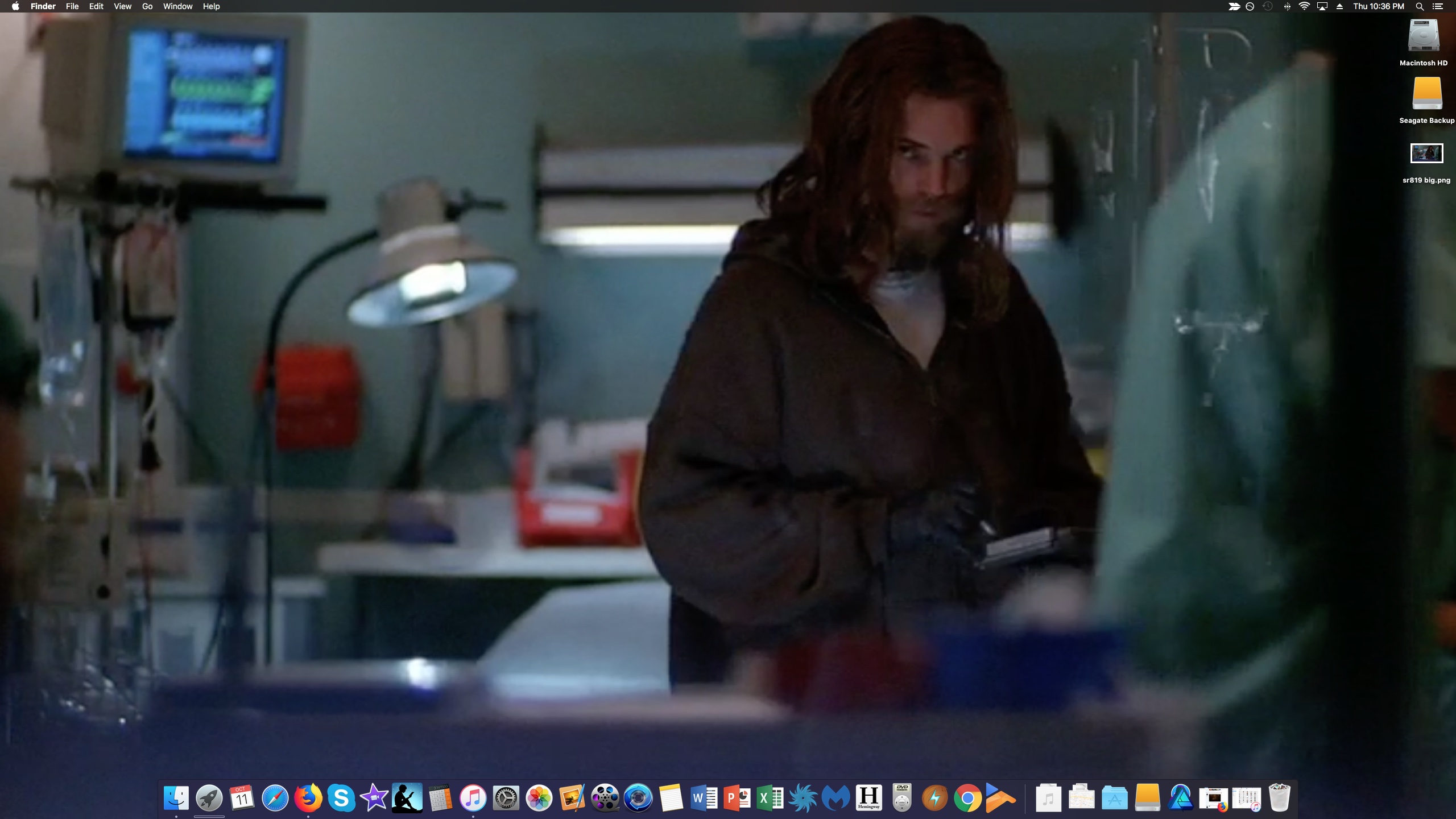The image size is (1456, 819).
Task: Open the Go menu
Action: coord(147,6)
